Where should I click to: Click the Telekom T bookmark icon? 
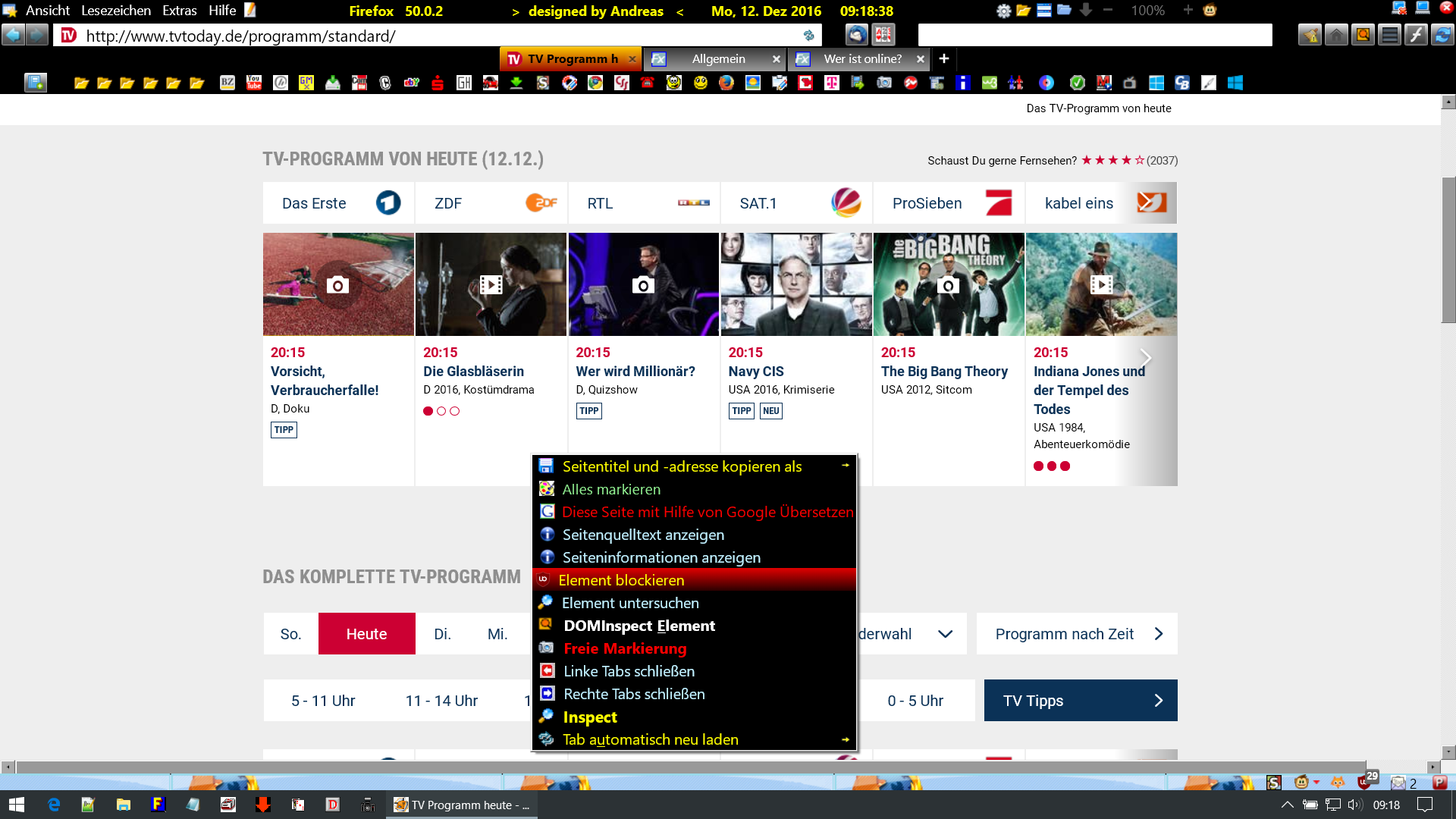(x=831, y=83)
